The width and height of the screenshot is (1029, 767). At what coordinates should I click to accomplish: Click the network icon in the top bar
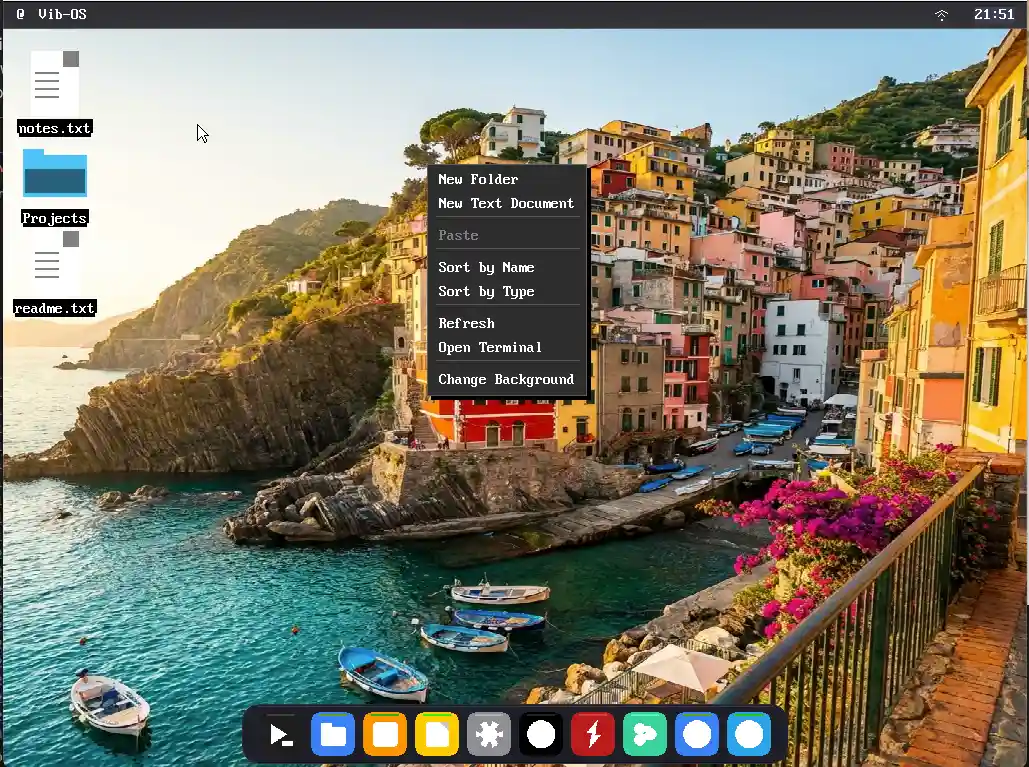(x=941, y=14)
